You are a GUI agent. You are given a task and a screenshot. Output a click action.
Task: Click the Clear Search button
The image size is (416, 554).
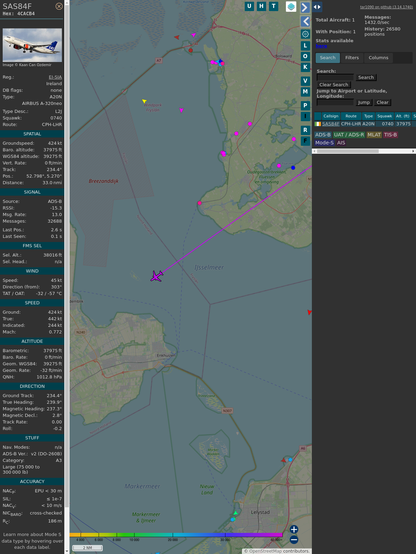(334, 84)
